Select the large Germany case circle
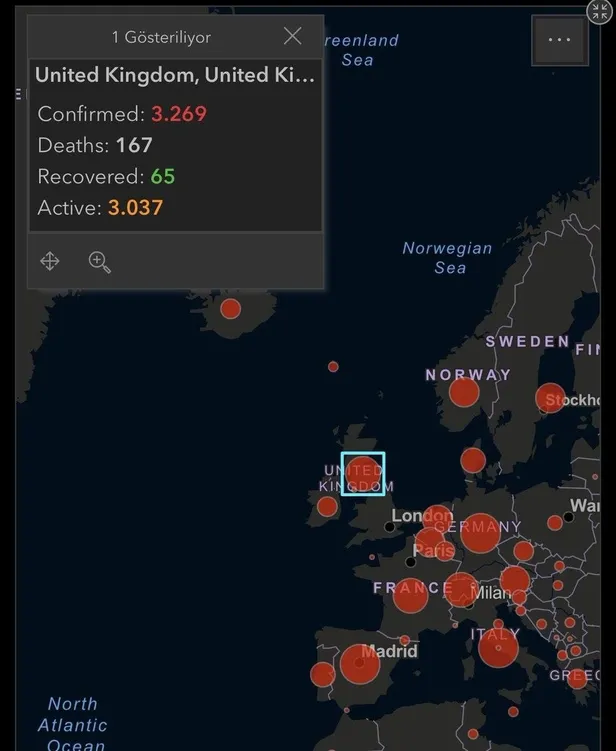The height and width of the screenshot is (751, 616). [x=480, y=533]
